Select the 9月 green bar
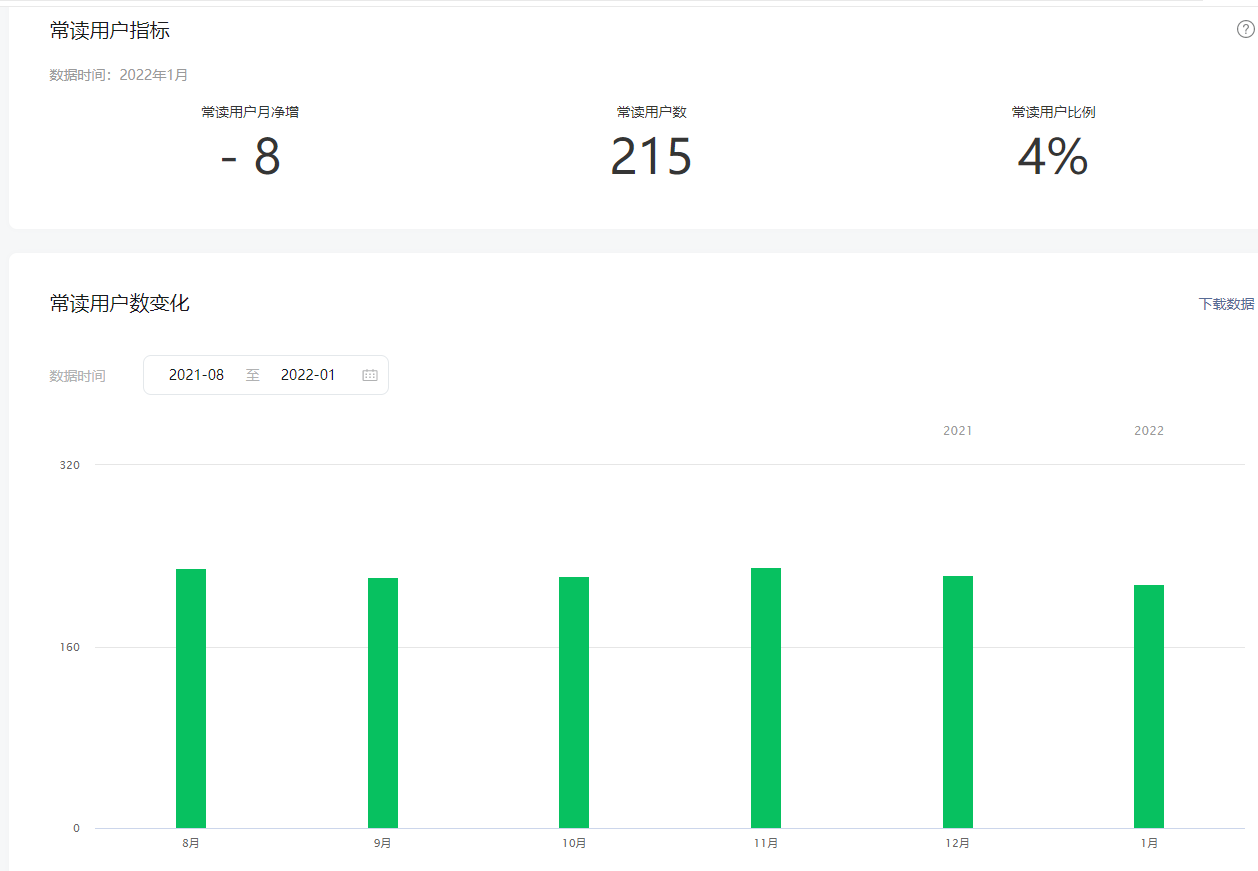This screenshot has height=871, width=1258. coord(383,703)
